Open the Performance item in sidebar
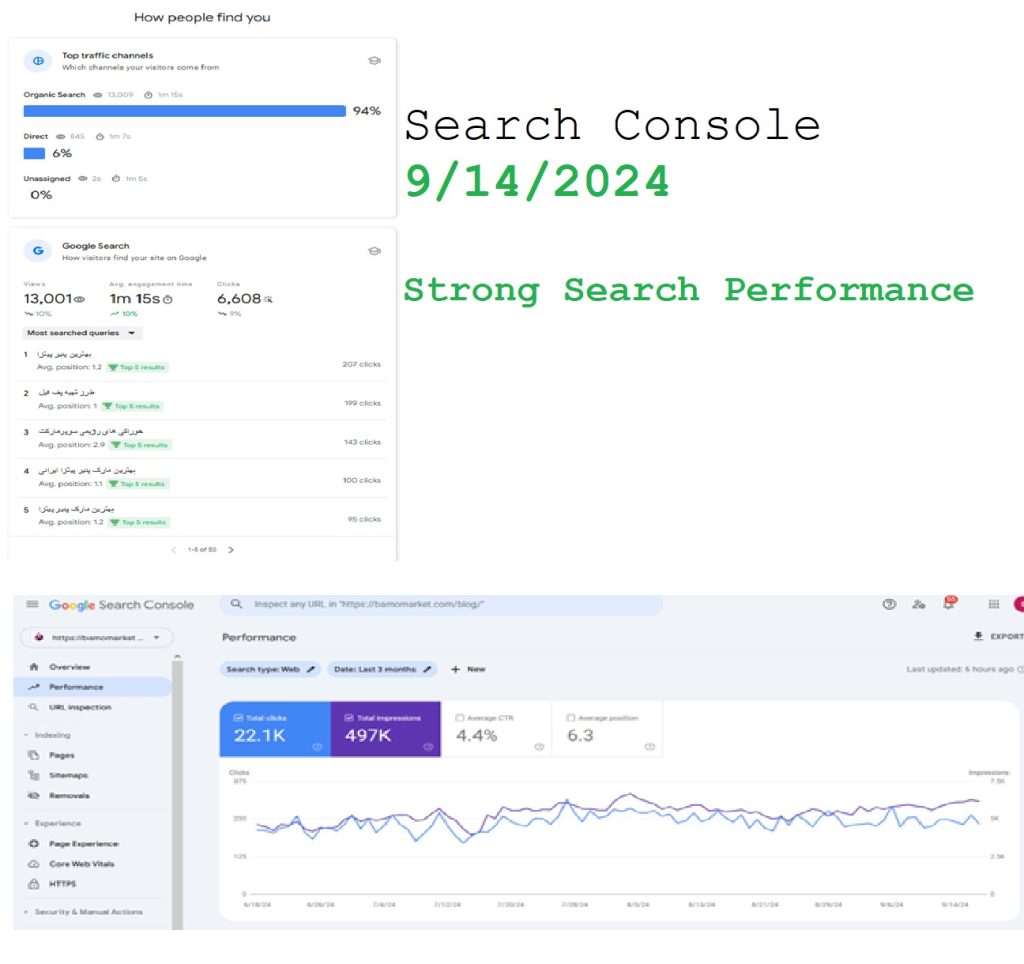Viewport: 1024px width, 964px height. (92, 687)
